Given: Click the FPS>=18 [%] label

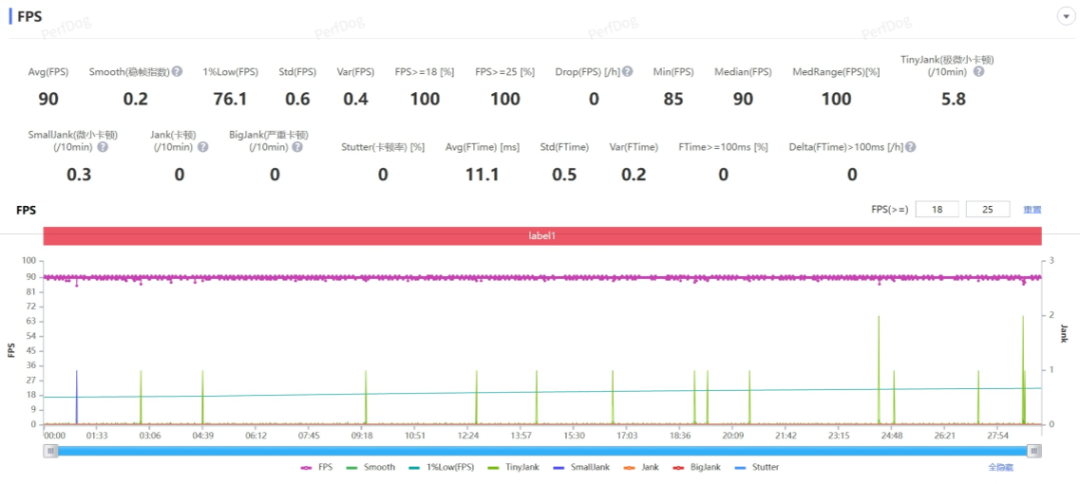Looking at the screenshot, I should click(x=424, y=72).
